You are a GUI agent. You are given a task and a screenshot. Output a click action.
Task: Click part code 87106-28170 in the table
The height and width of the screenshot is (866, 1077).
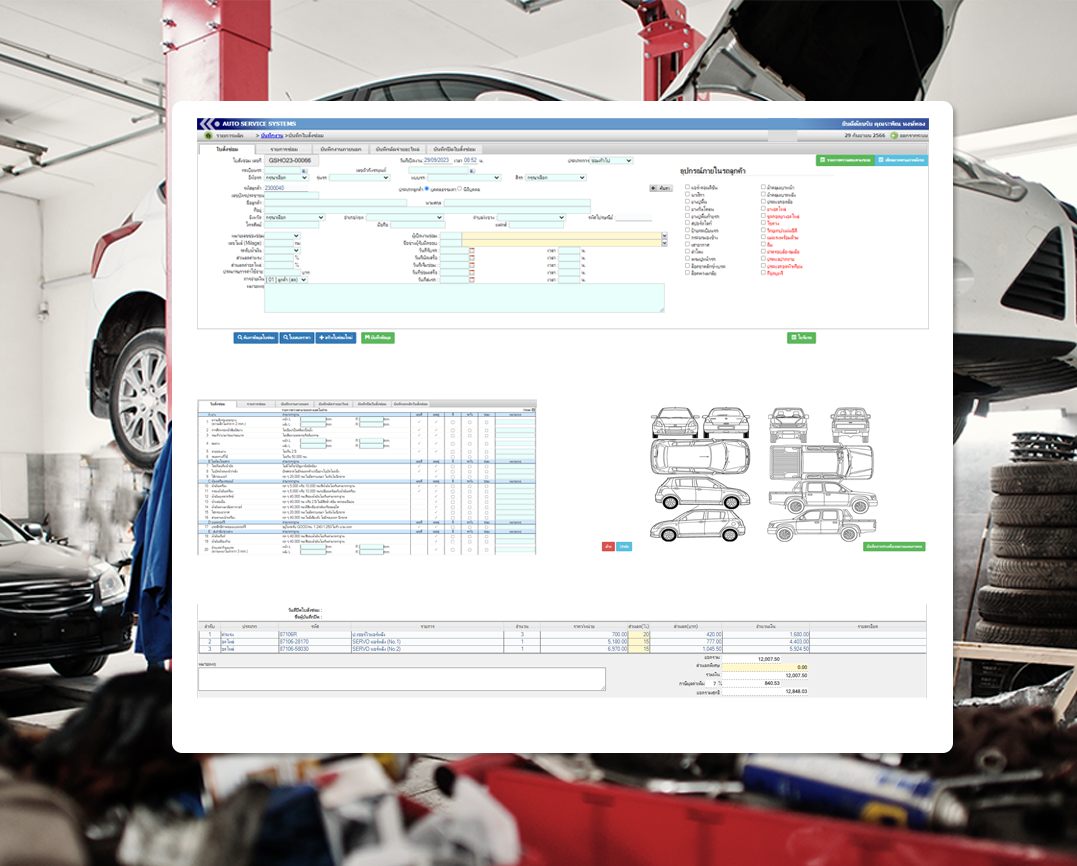click(x=294, y=641)
